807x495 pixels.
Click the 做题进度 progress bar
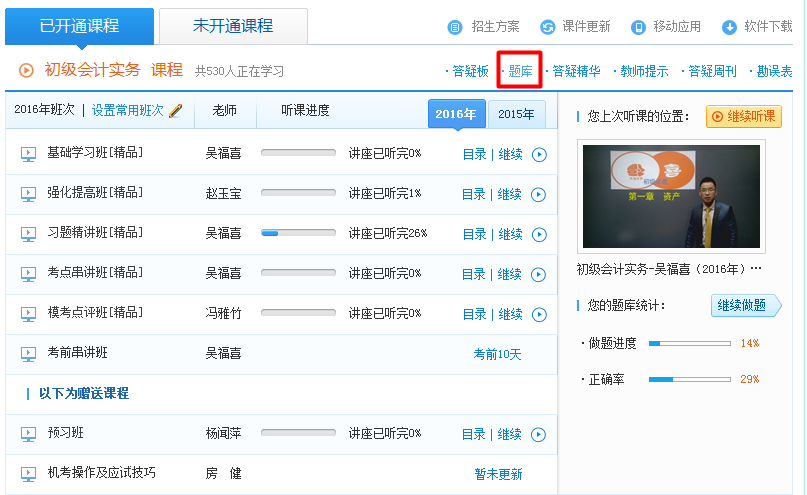click(690, 343)
